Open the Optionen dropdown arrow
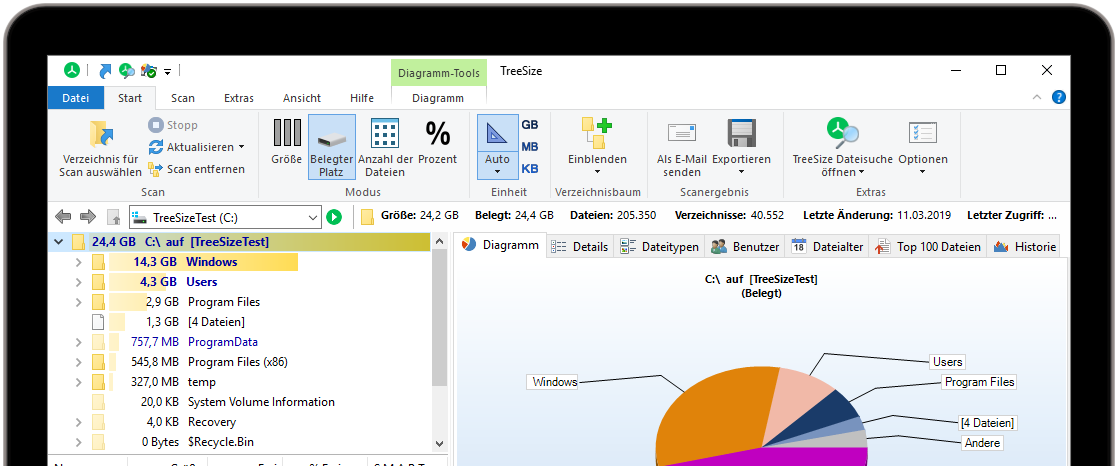 pyautogui.click(x=923, y=172)
